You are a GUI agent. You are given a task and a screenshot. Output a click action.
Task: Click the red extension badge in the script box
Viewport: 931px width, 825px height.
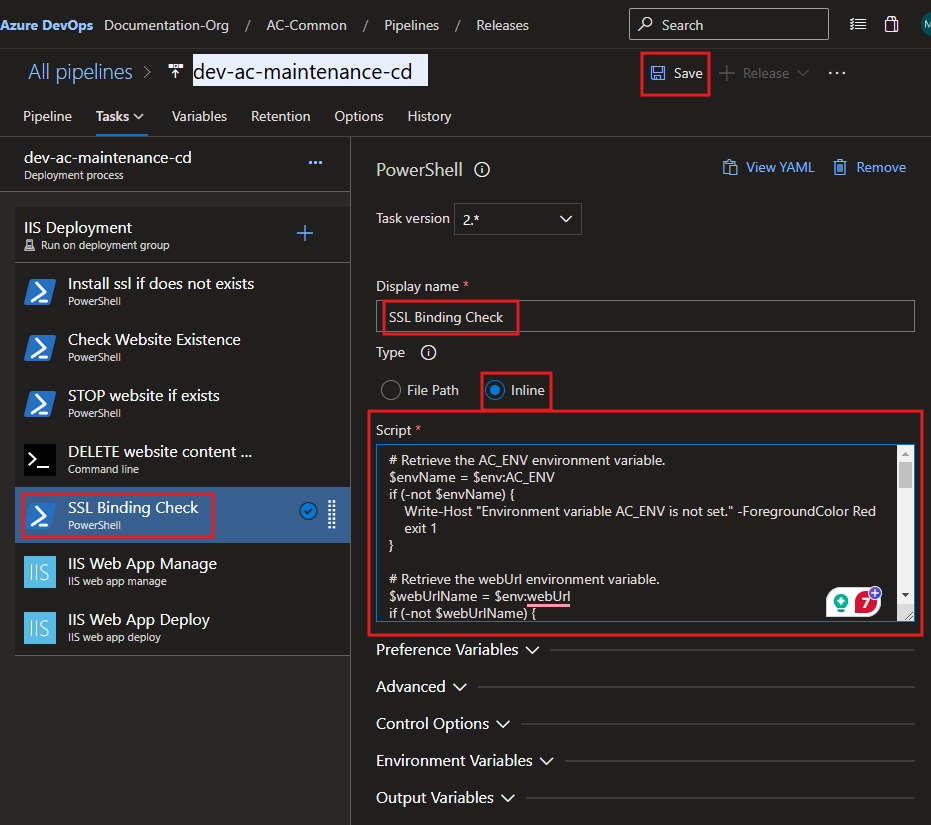(866, 602)
